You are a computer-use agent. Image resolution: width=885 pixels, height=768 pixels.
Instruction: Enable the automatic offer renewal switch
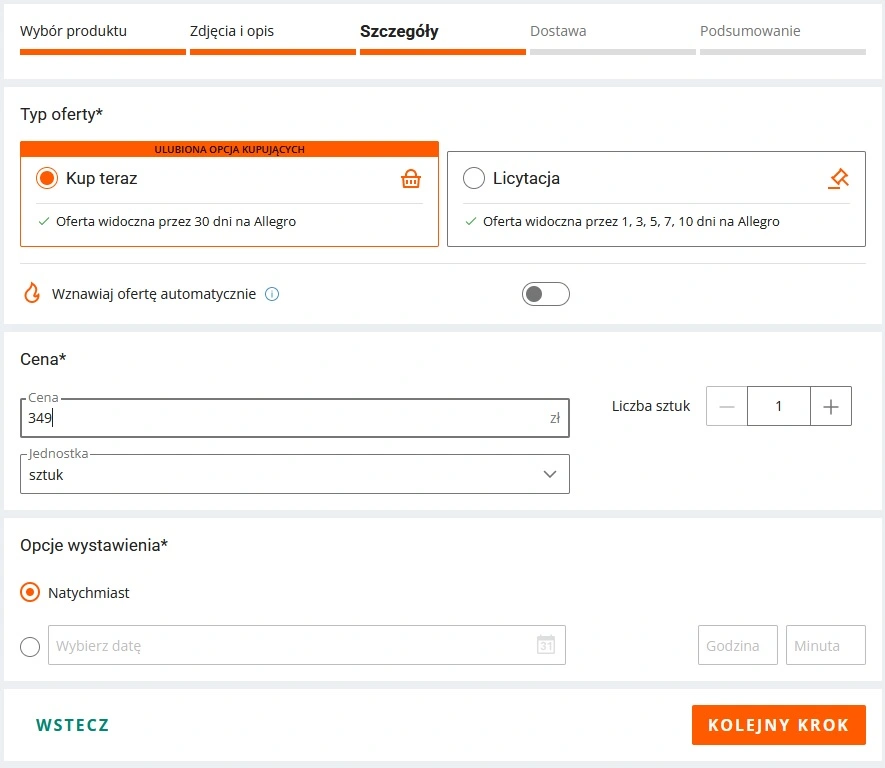pyautogui.click(x=545, y=294)
